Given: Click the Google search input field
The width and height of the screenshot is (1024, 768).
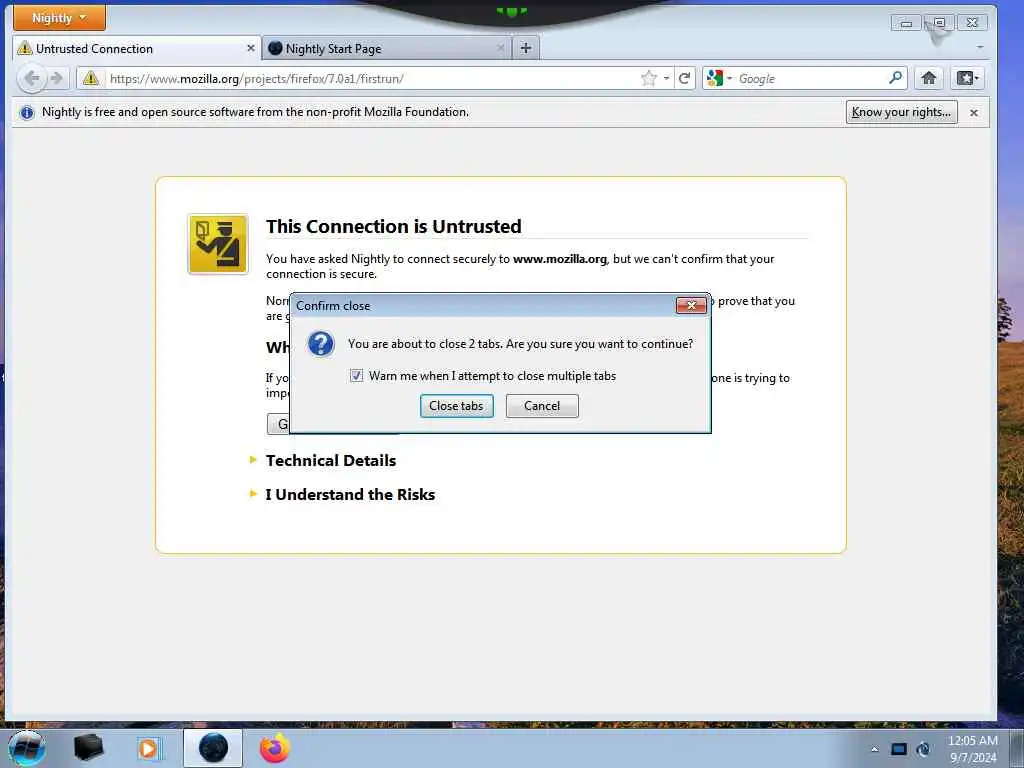Looking at the screenshot, I should (x=810, y=78).
